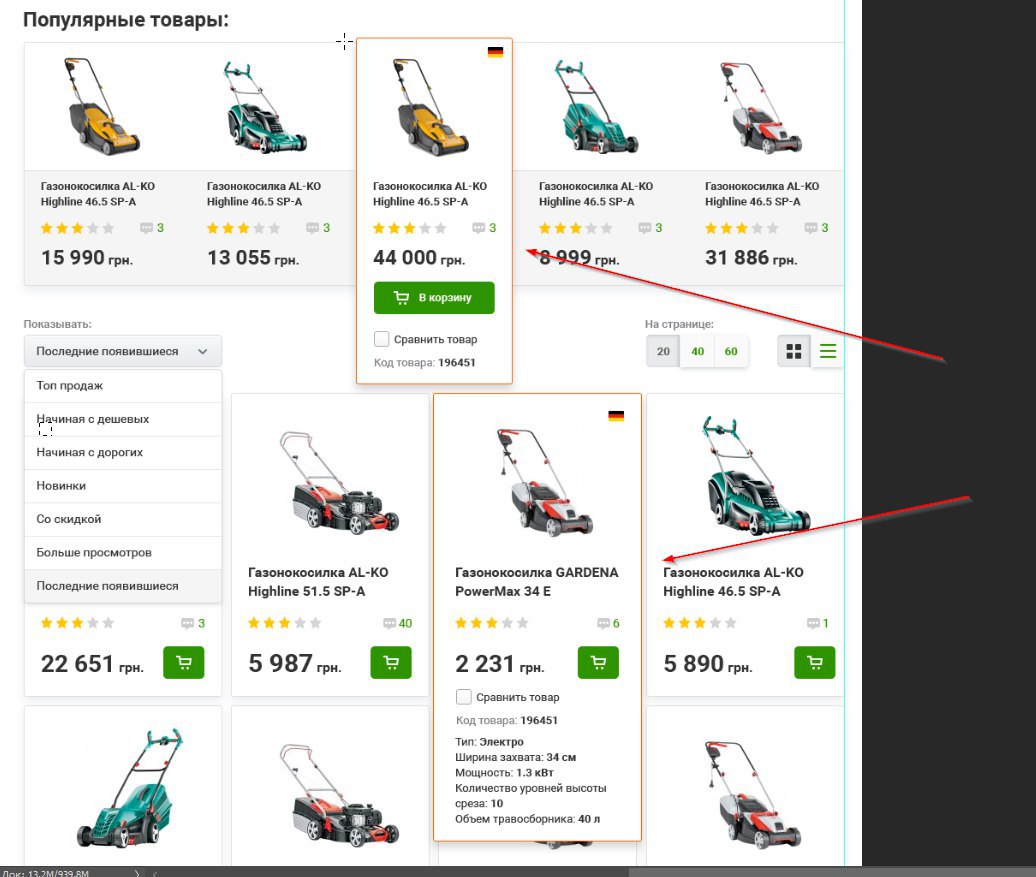Choose Топ продаж sorting option
The width and height of the screenshot is (1036, 877).
pos(123,385)
